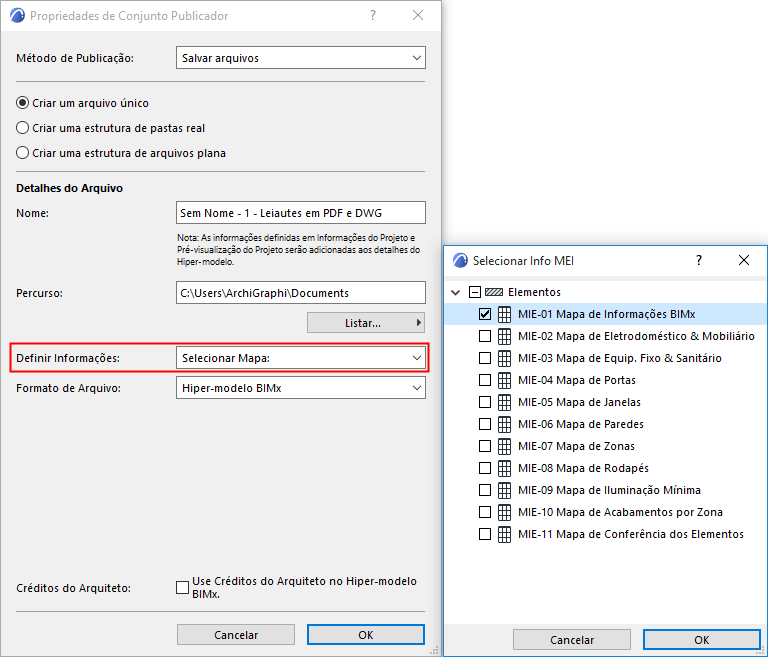Click the grid icon for MIE-08 Mapa de Rodapés
The height and width of the screenshot is (657, 768).
pos(504,468)
